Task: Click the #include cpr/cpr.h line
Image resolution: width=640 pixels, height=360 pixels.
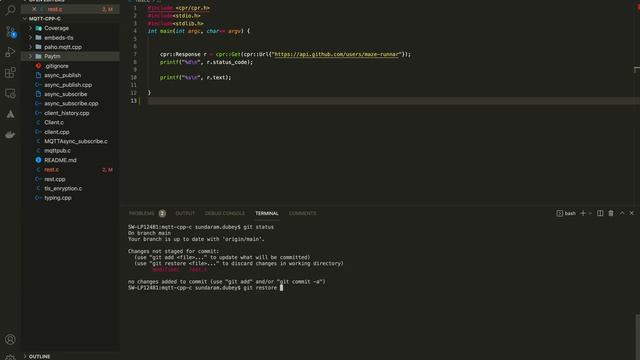Action: (x=179, y=8)
